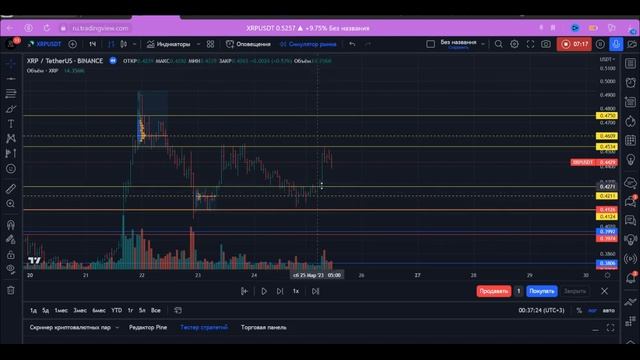Open the Fibonacci retracement tools

(x=11, y=93)
